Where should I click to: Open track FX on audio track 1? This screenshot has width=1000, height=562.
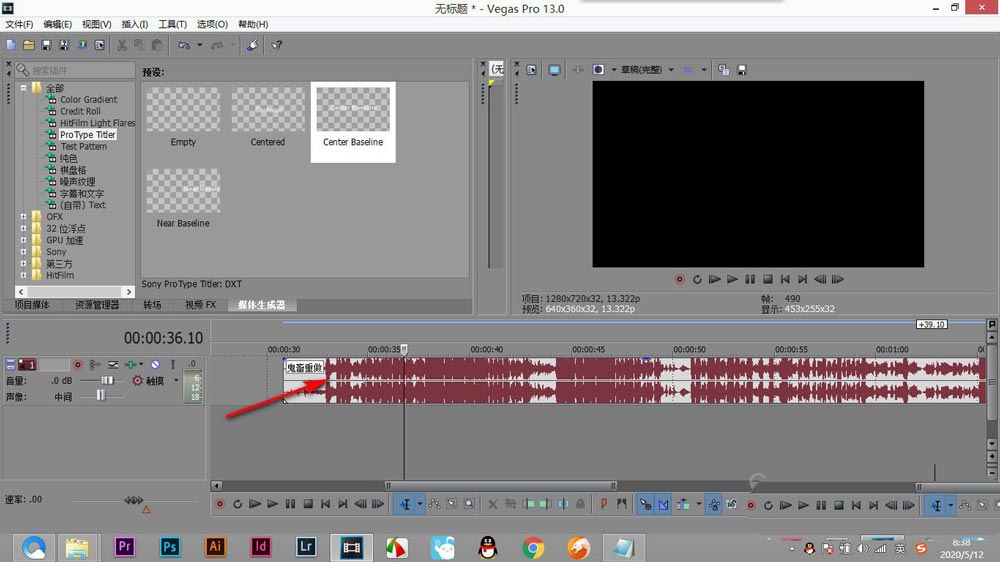[131, 365]
